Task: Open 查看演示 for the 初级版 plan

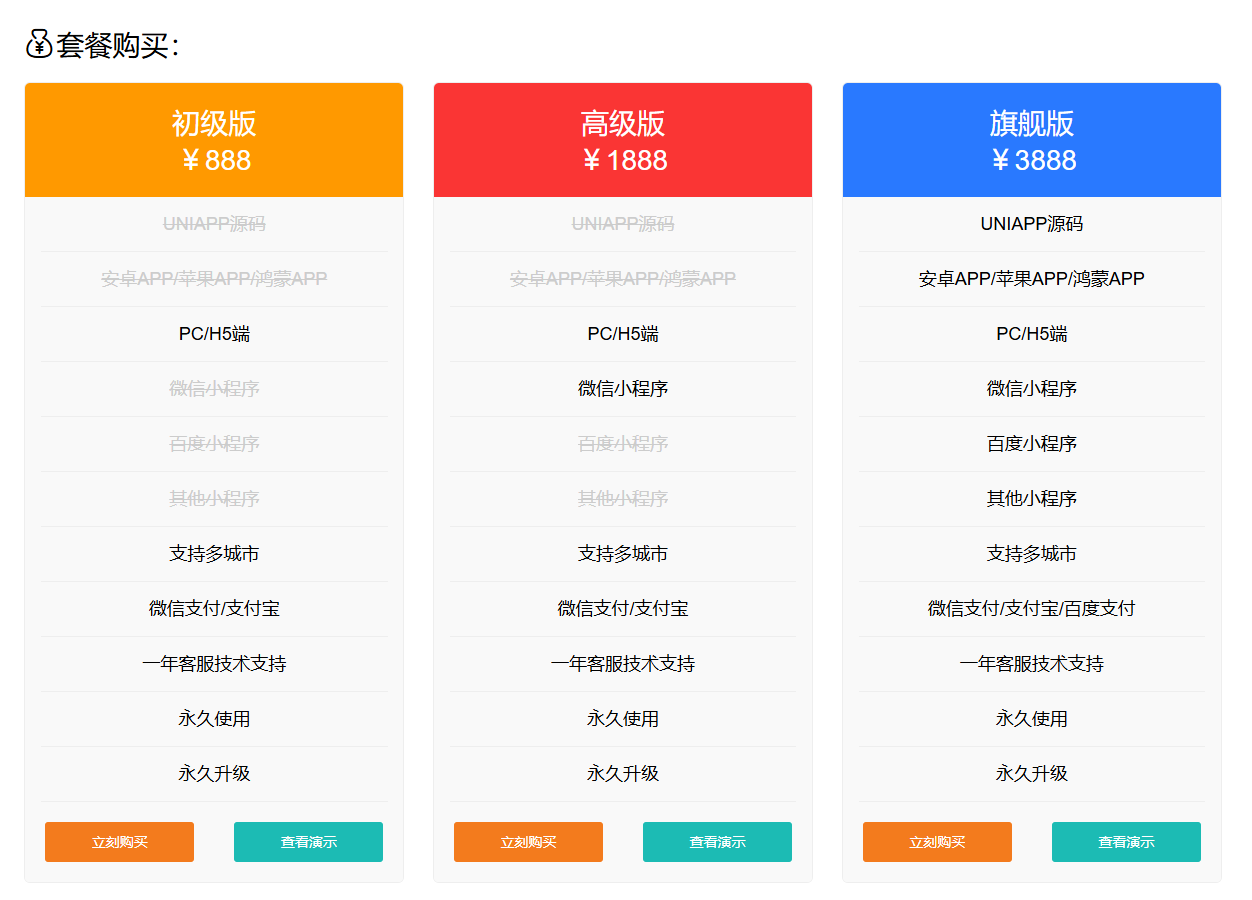Action: 308,842
